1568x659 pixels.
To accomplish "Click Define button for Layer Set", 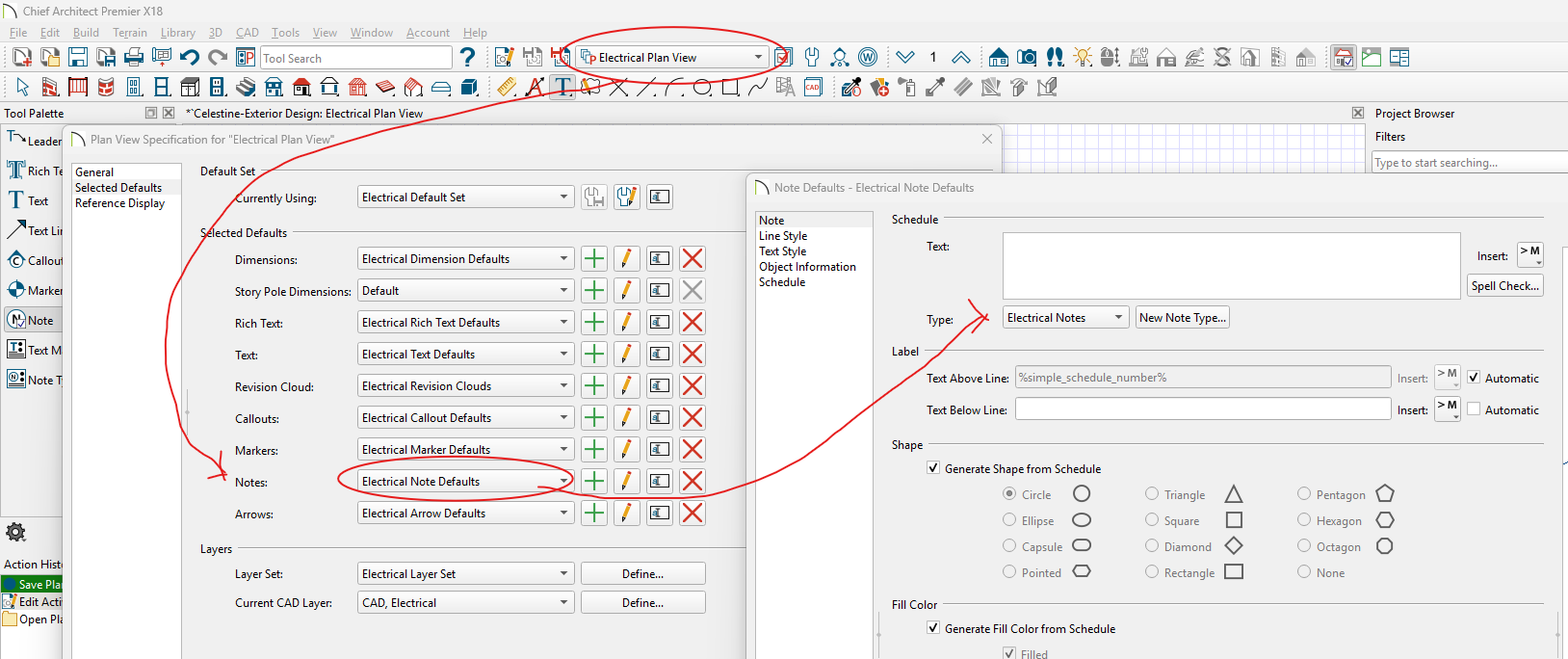I will (642, 574).
